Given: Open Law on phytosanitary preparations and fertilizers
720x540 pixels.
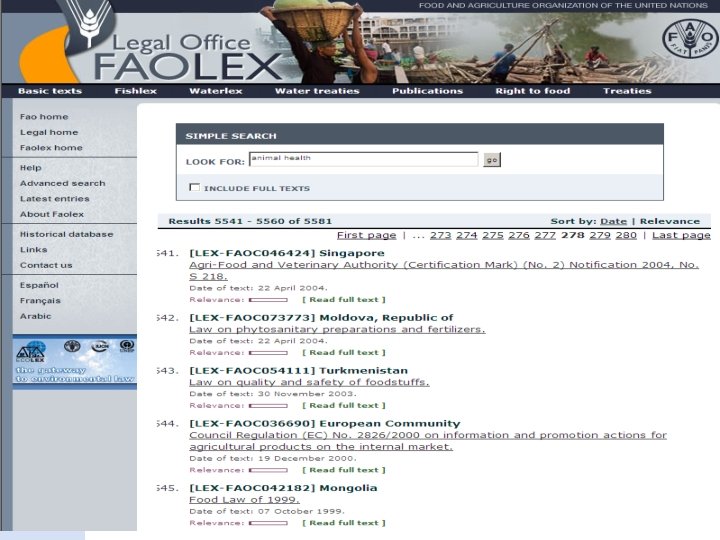Looking at the screenshot, I should (x=337, y=329).
